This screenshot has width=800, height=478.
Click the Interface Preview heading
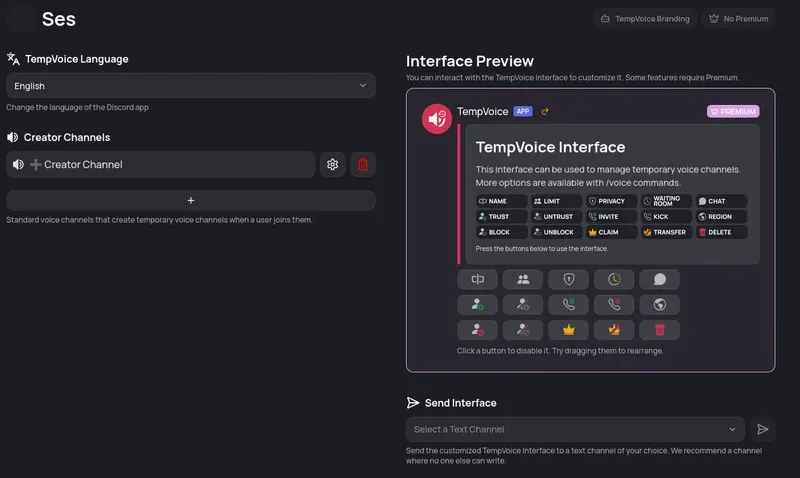(x=470, y=61)
